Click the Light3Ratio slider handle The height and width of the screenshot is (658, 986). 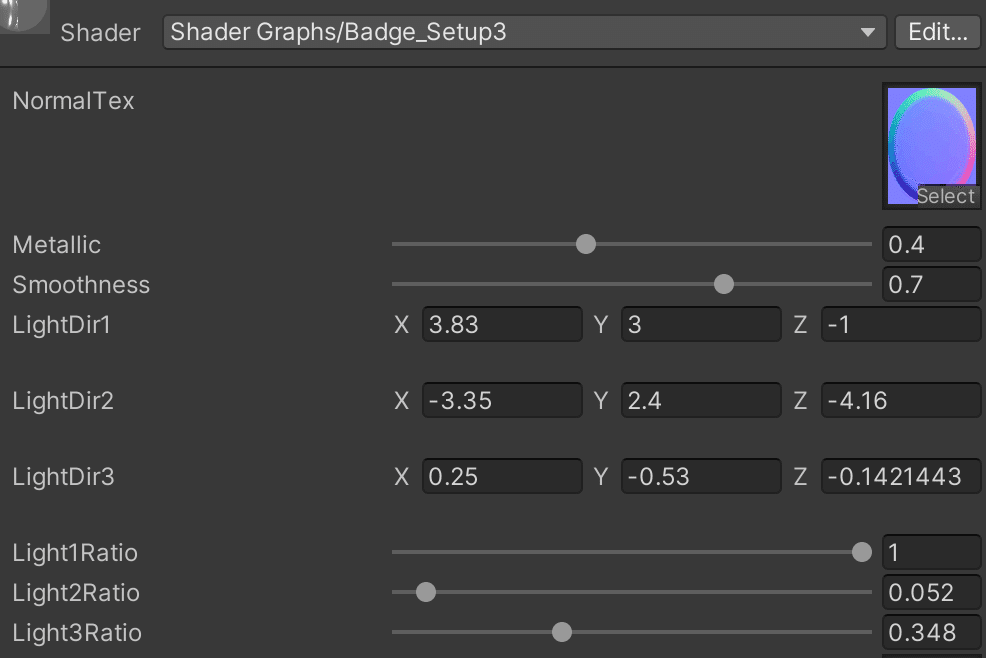coord(562,633)
